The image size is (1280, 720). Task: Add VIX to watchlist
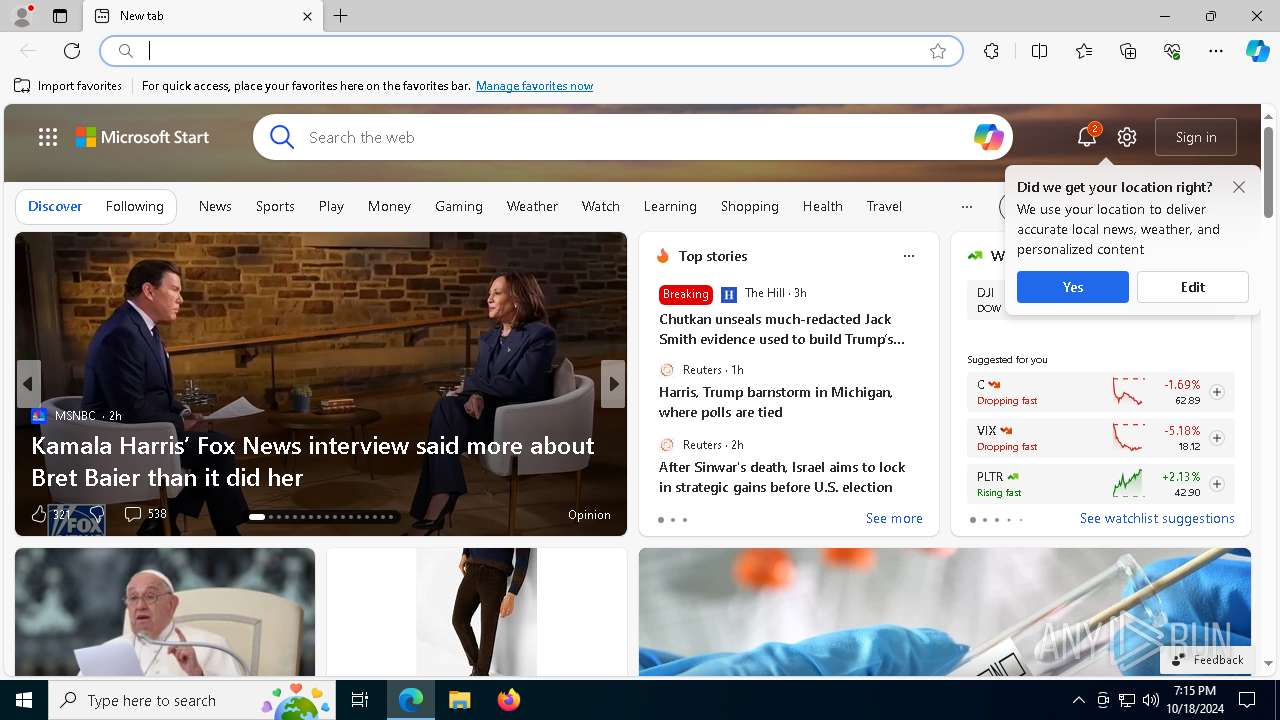[x=1217, y=438]
